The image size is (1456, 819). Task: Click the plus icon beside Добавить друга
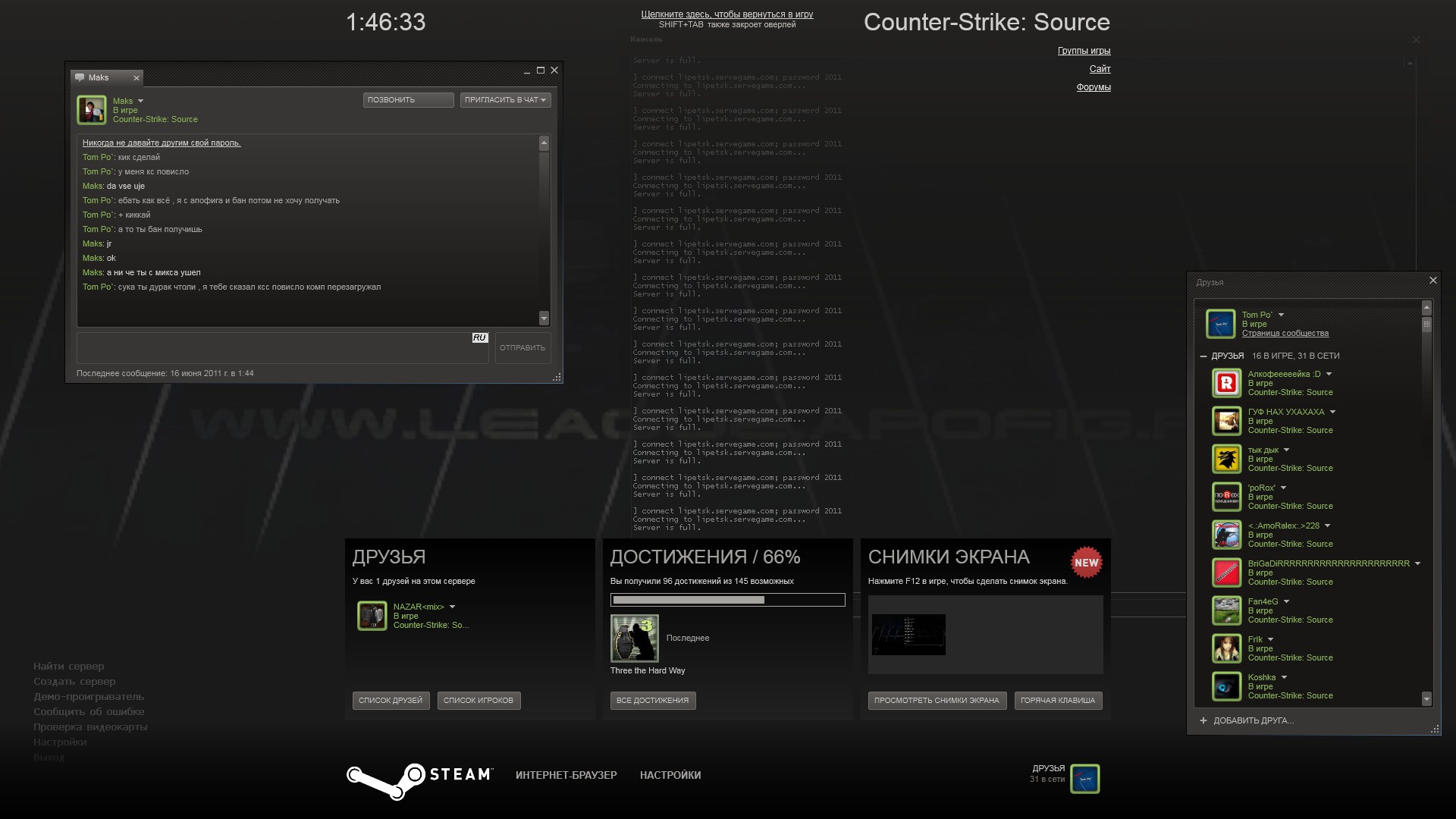pyautogui.click(x=1203, y=720)
